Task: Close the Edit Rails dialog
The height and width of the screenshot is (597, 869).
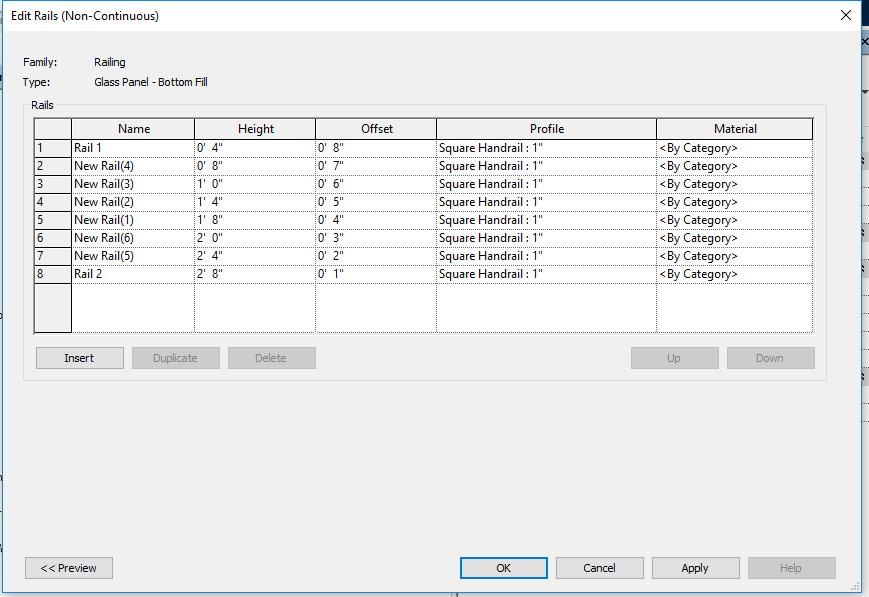Action: click(x=845, y=15)
